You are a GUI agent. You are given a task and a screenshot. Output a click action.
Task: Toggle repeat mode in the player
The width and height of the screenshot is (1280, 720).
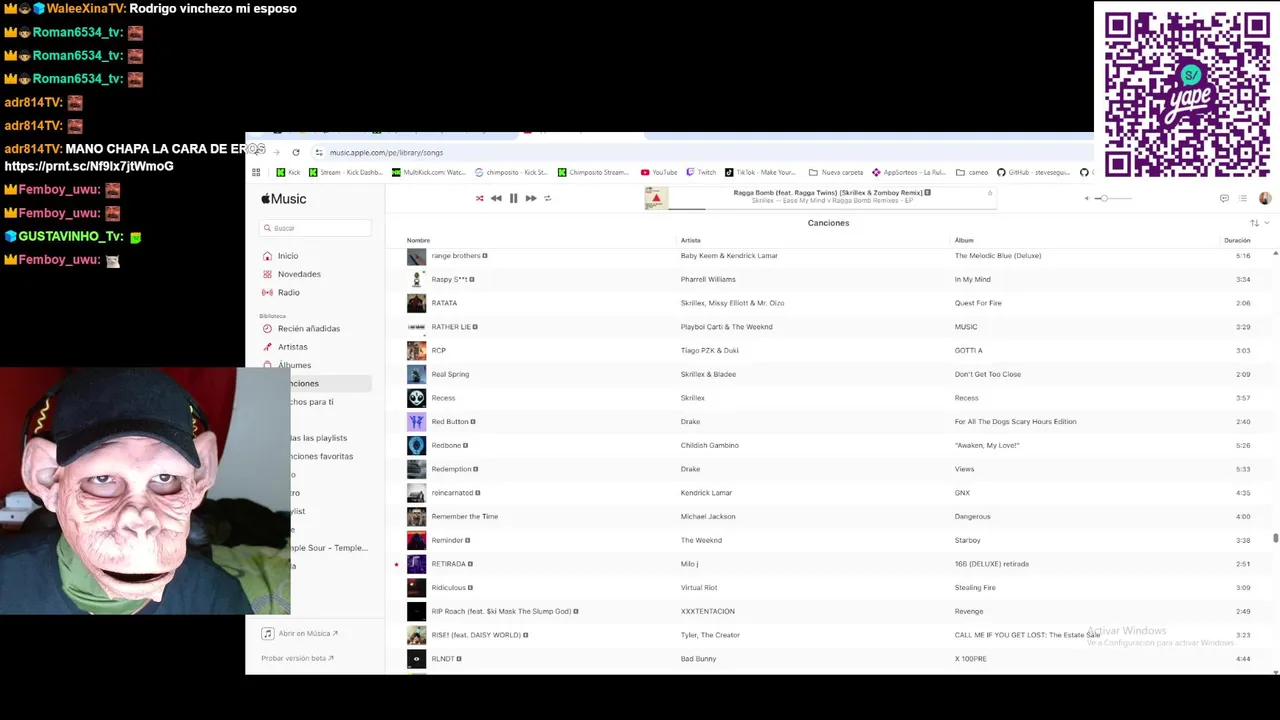tap(547, 198)
